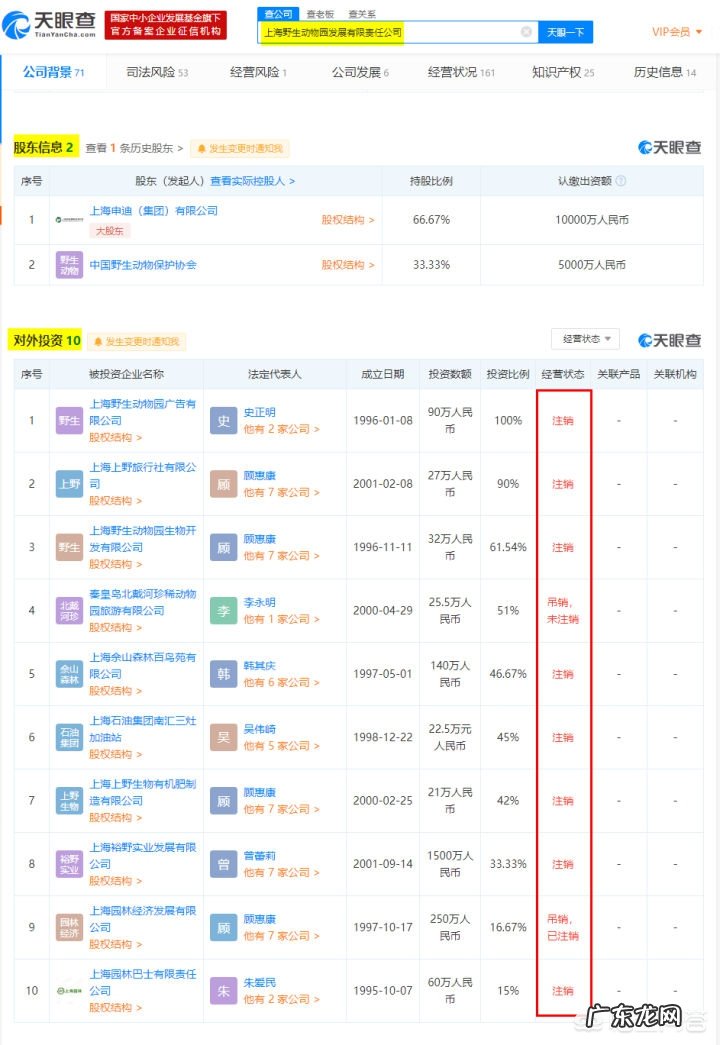The height and width of the screenshot is (1045, 720).
Task: Click the TianYanCha logo at top left
Action: click(49, 25)
